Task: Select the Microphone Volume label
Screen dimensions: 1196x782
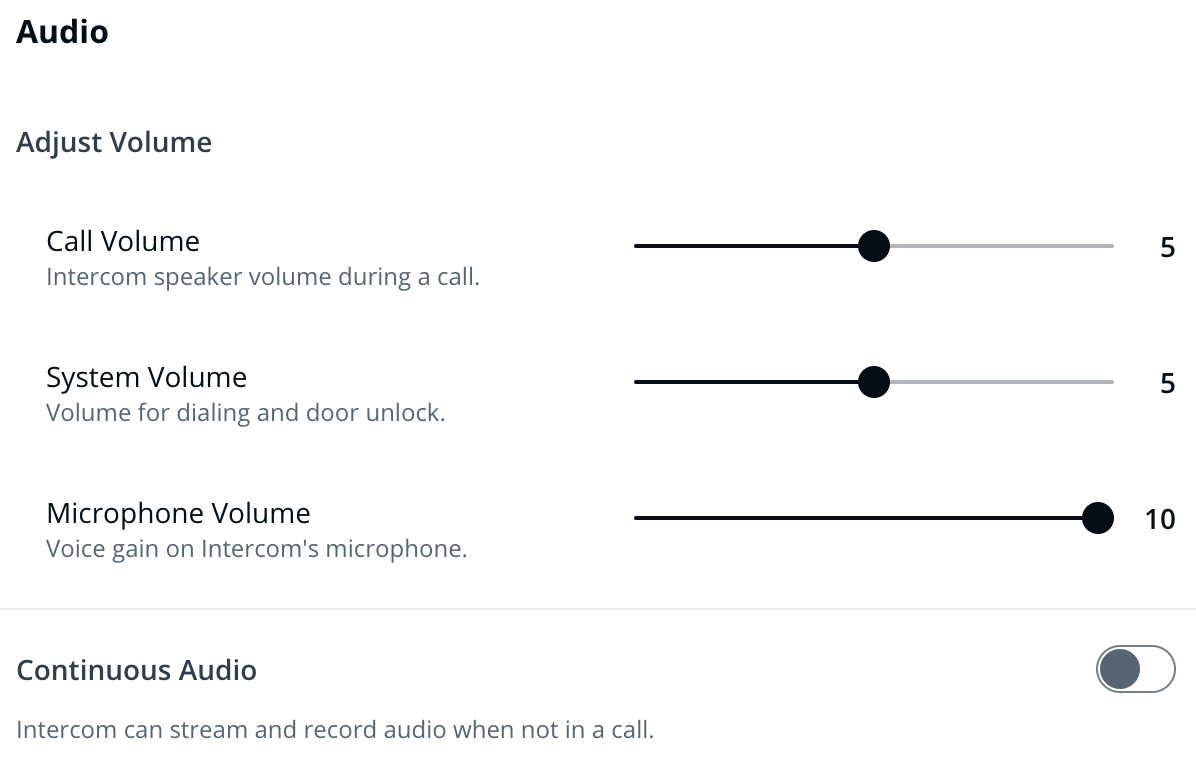Action: (x=178, y=513)
